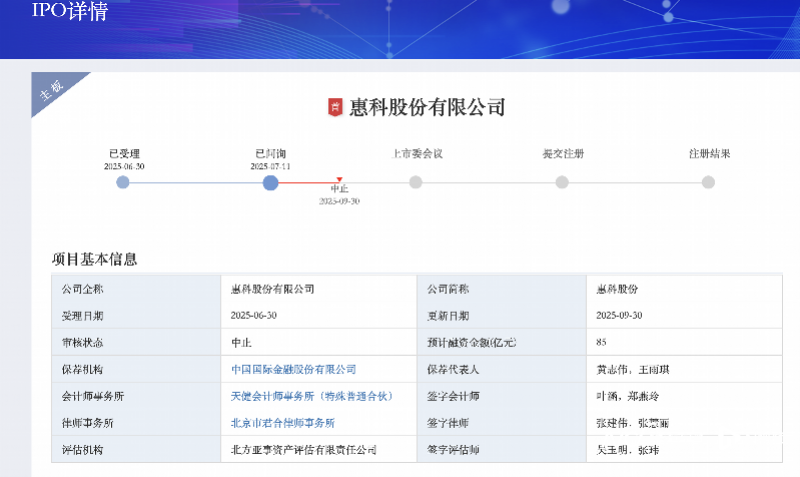Click the 中止 date text 2025-09-30 under timeline
800x477 pixels.
(x=339, y=201)
